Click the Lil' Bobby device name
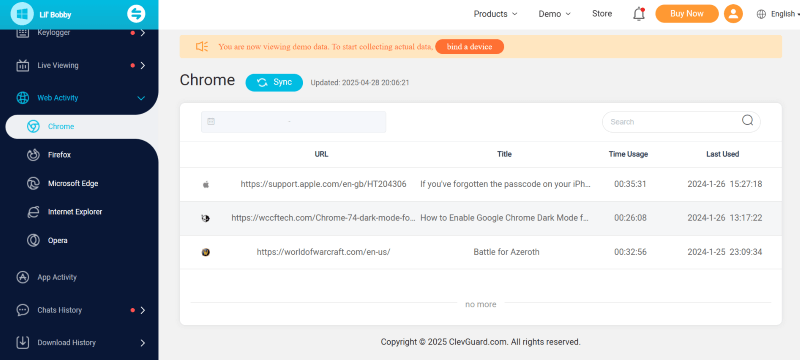Viewport: 800px width, 360px height. 56,15
